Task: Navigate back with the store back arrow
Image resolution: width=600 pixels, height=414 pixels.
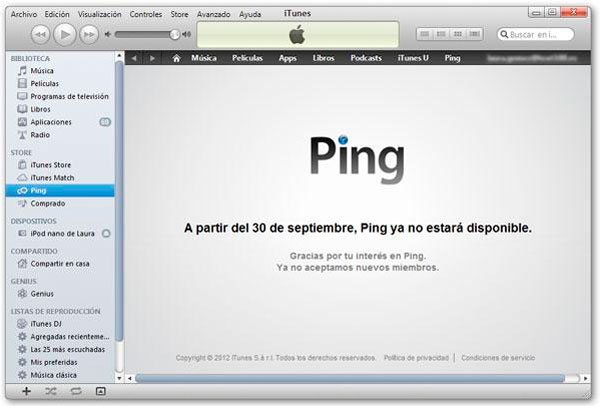Action: (136, 59)
